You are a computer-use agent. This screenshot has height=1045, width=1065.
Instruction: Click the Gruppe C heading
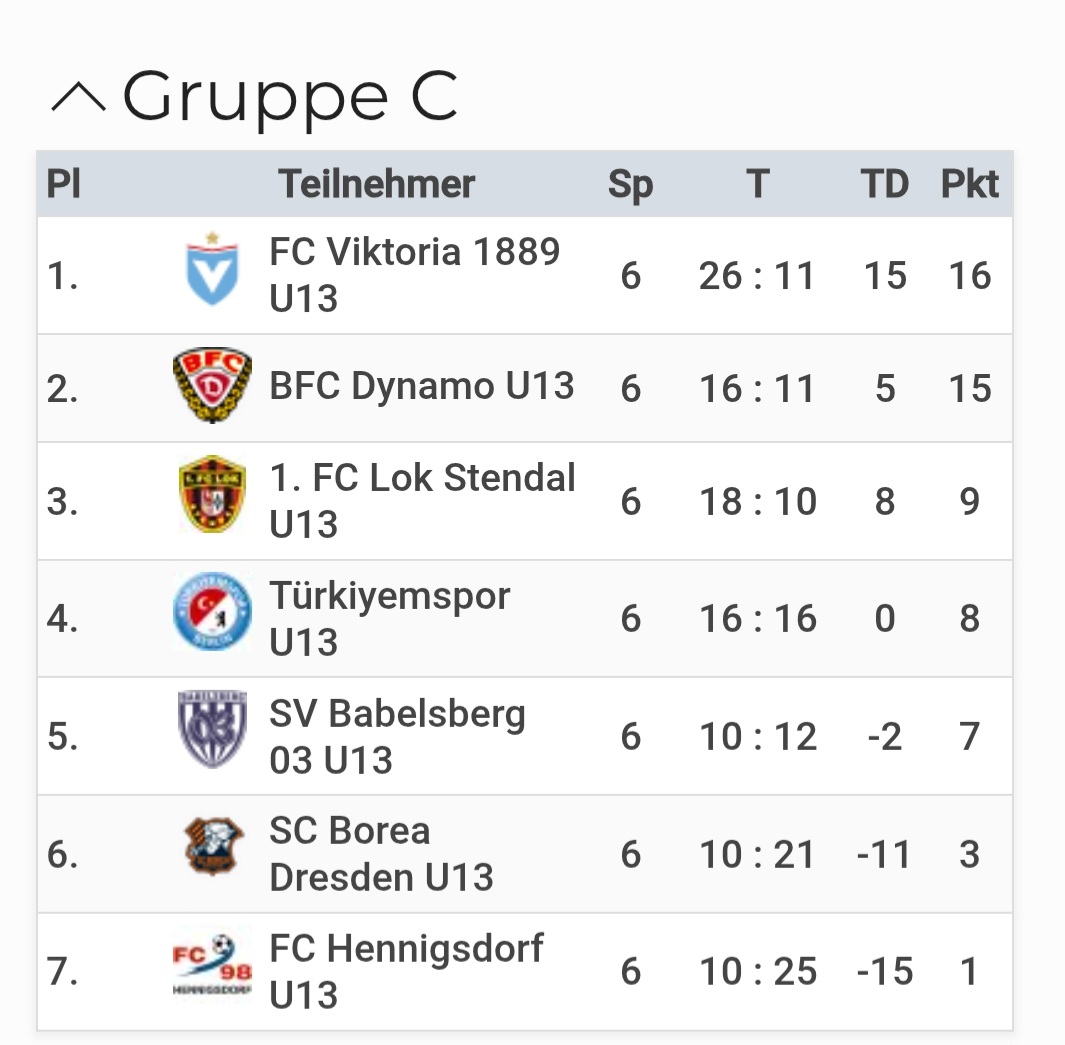pyautogui.click(x=290, y=97)
